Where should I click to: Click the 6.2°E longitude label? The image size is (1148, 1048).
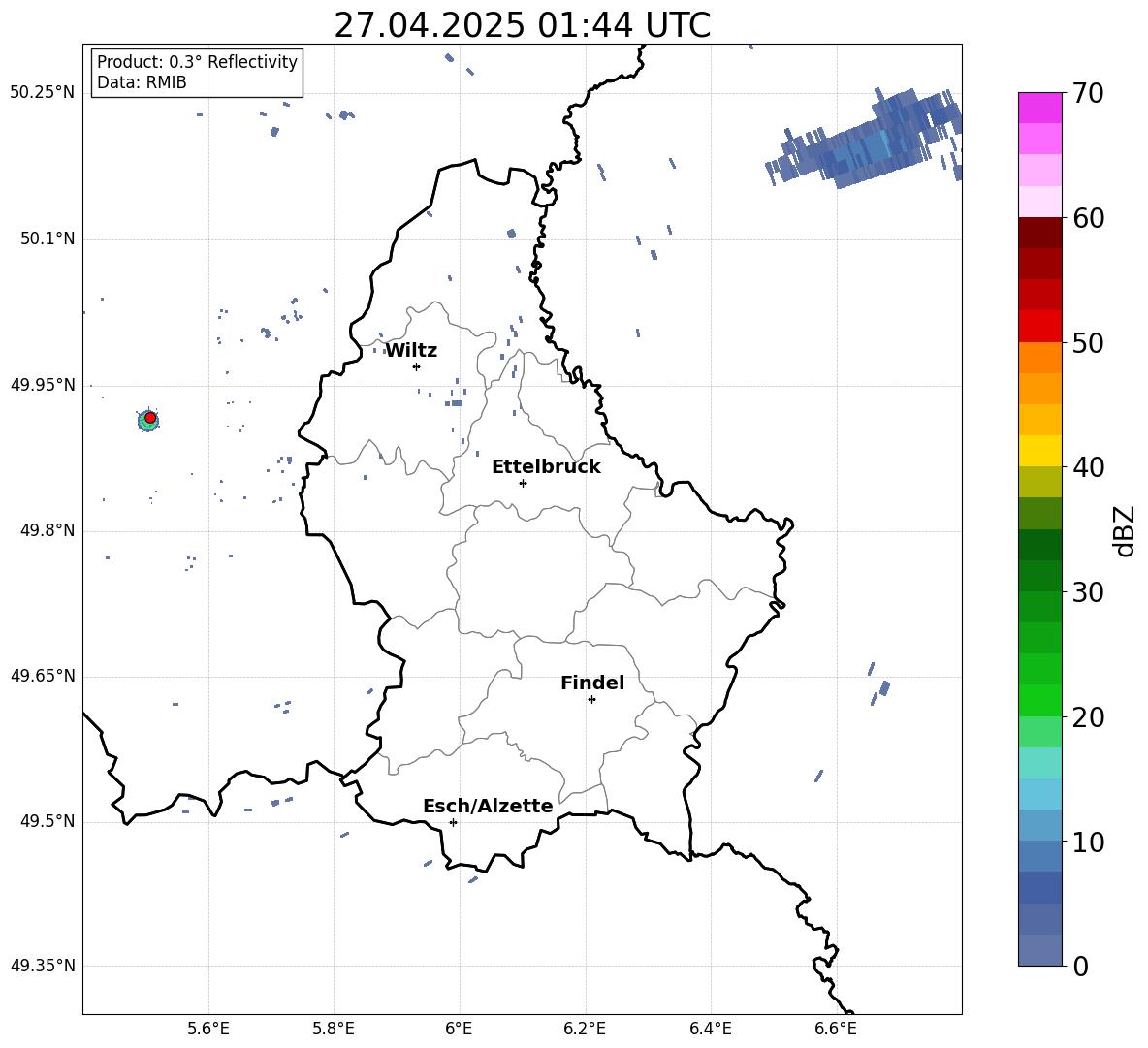pyautogui.click(x=585, y=1029)
